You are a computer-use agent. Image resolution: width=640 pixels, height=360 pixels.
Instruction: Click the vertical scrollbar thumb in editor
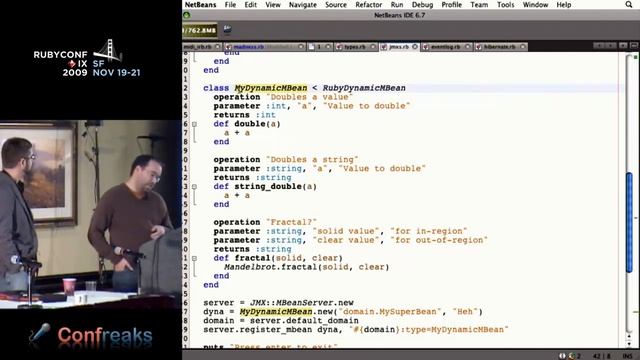pyautogui.click(x=629, y=222)
